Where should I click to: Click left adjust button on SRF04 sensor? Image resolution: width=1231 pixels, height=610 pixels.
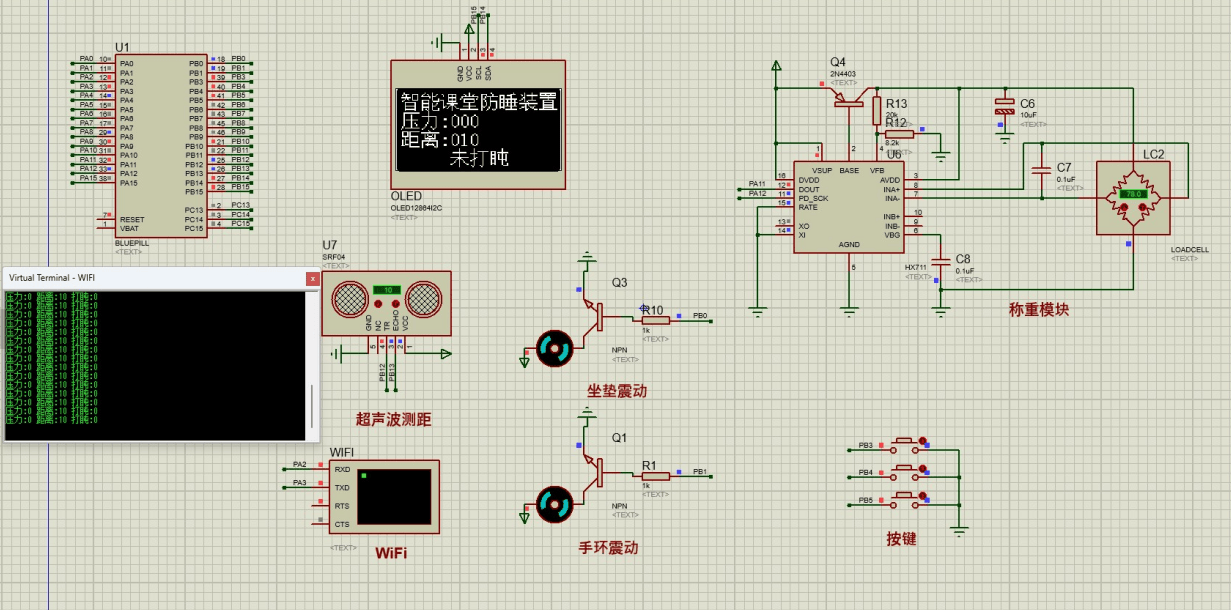coord(377,306)
